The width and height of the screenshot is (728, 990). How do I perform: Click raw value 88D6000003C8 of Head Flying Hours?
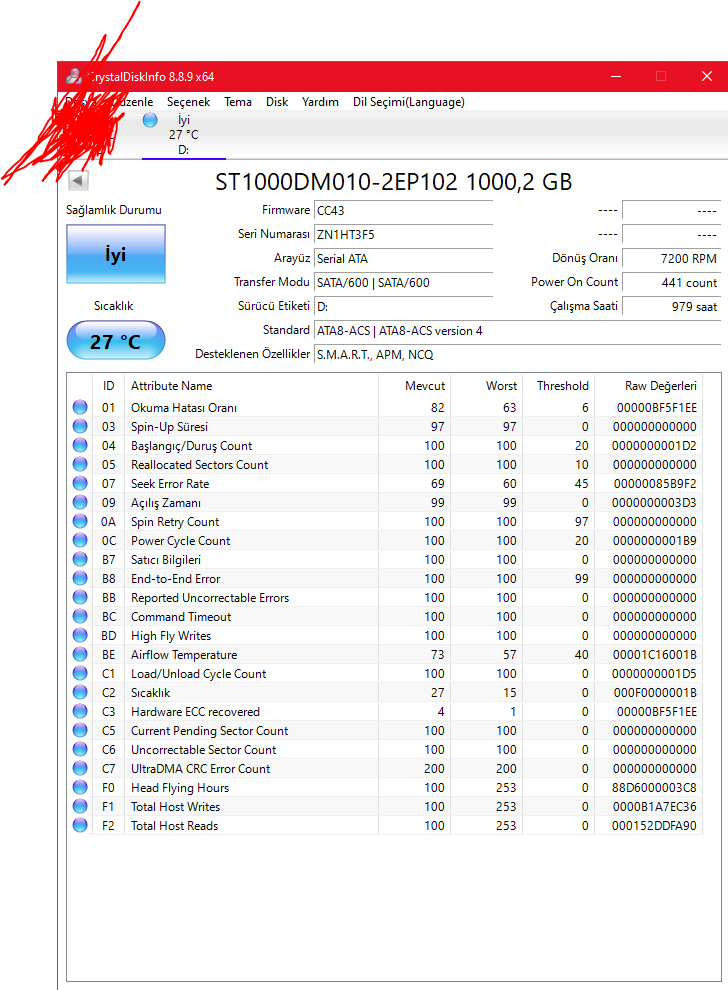pyautogui.click(x=654, y=787)
